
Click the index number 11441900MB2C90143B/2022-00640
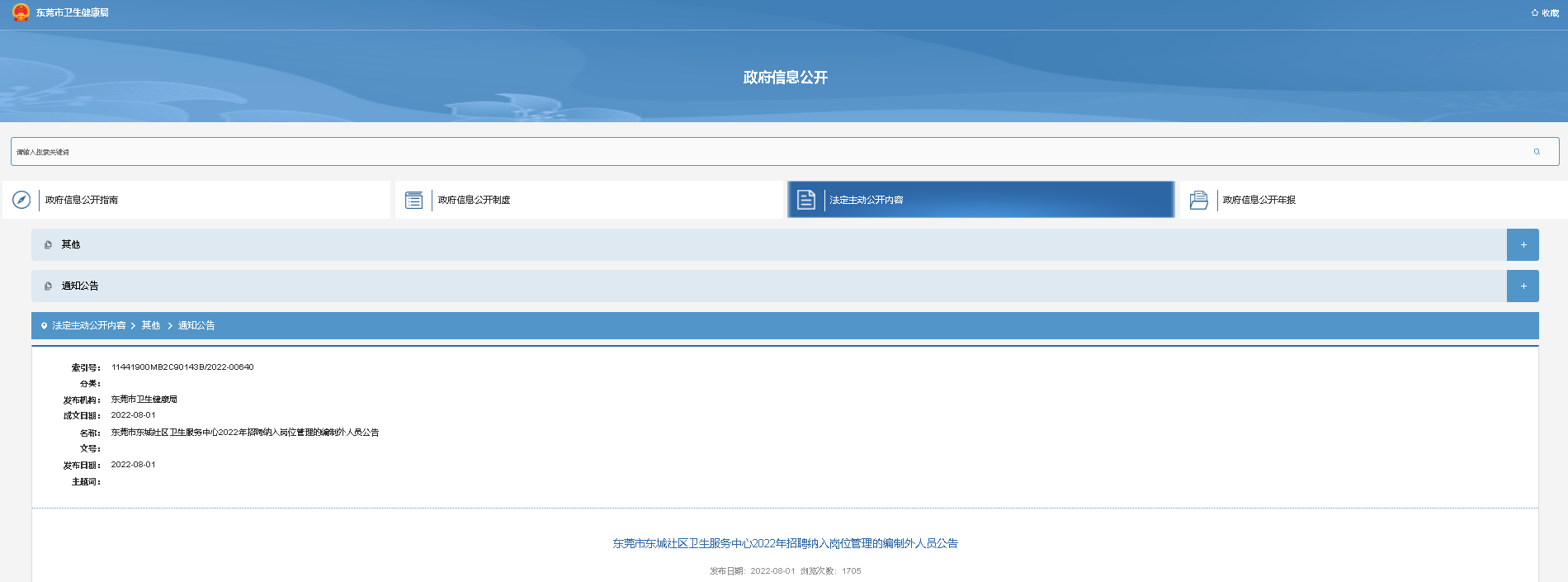(182, 367)
